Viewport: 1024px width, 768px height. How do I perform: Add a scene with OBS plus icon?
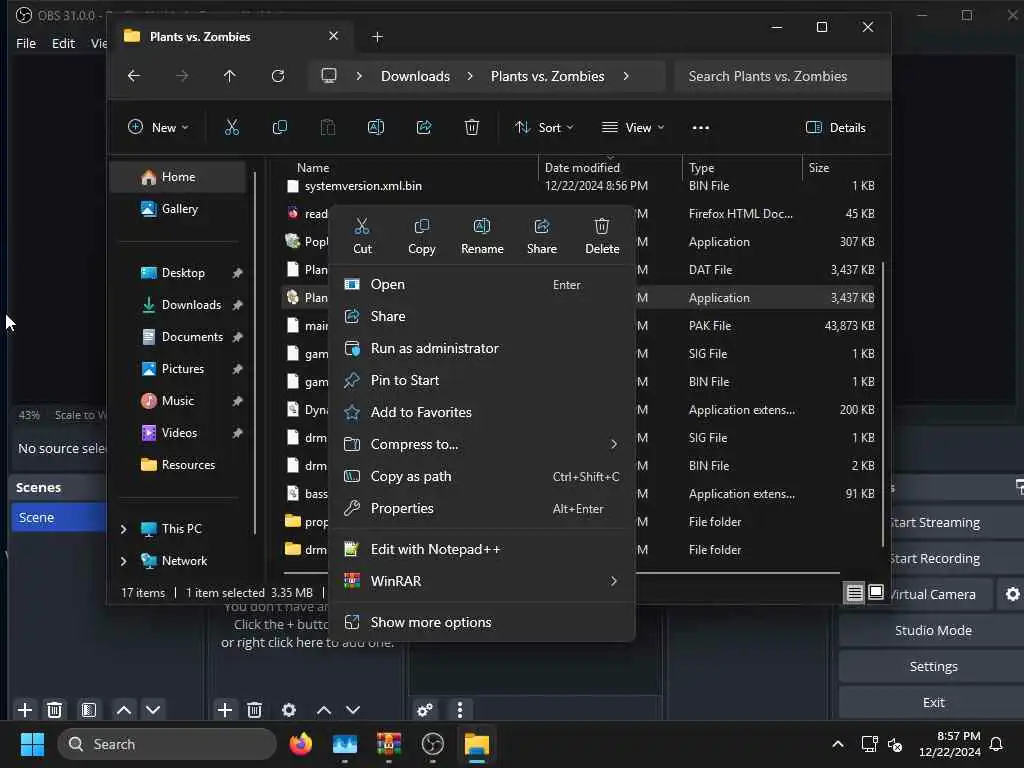[x=25, y=710]
